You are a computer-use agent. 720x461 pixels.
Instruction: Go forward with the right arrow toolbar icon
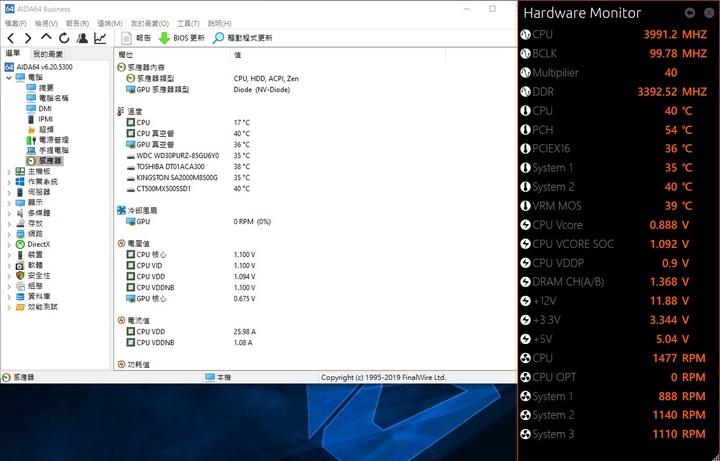coord(28,38)
